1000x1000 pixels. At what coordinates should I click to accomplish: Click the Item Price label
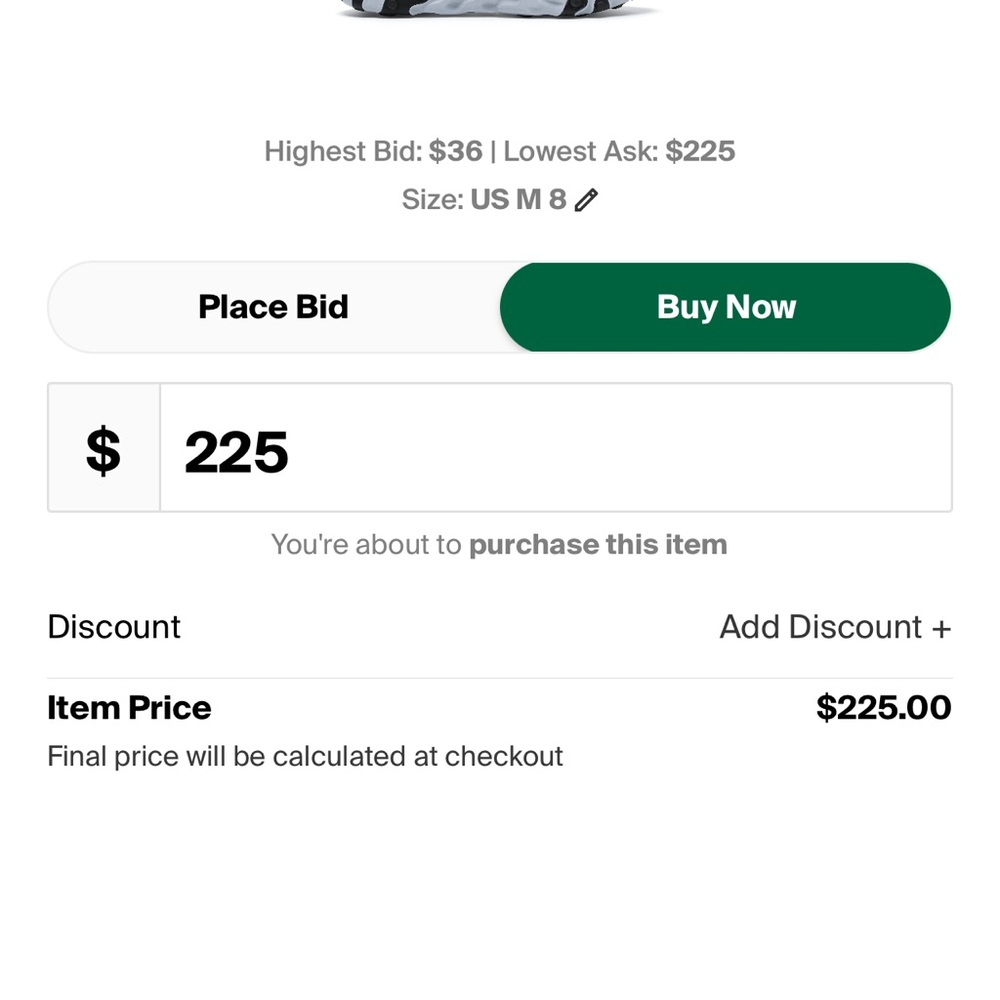tap(129, 708)
